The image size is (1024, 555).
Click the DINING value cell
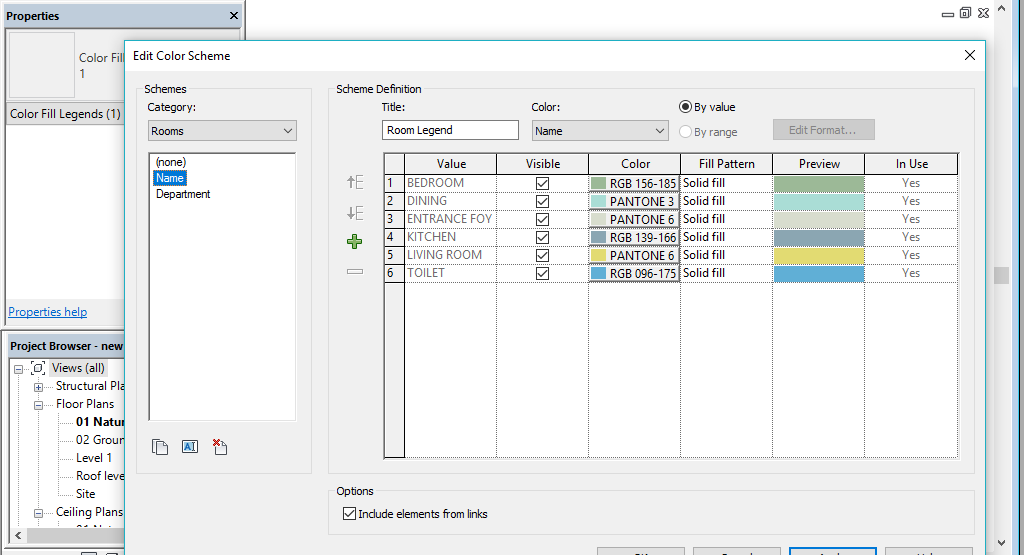click(451, 201)
